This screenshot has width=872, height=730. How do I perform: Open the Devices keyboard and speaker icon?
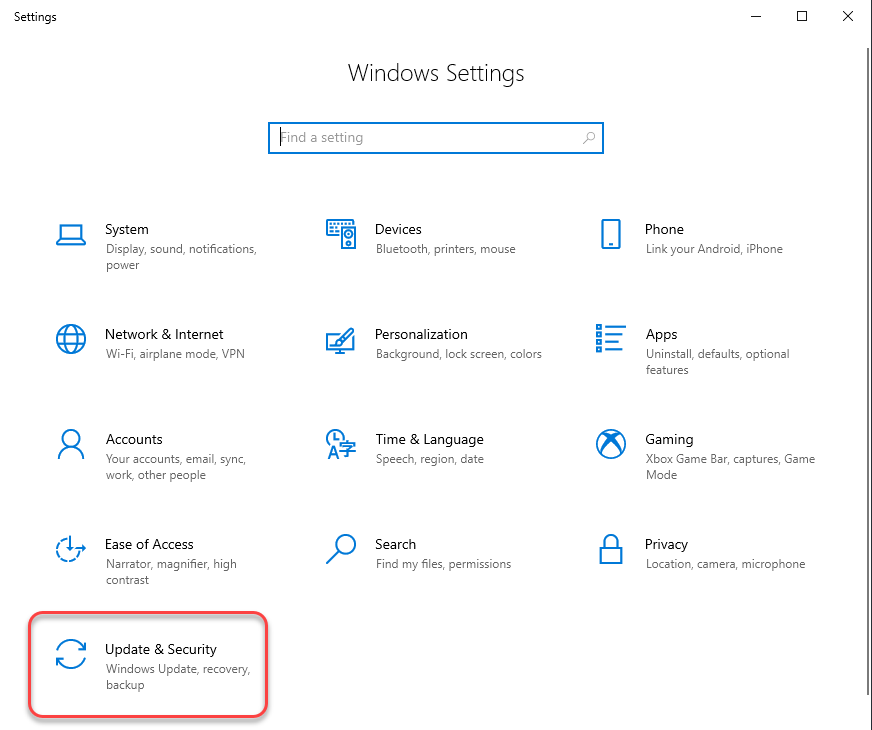click(x=341, y=234)
